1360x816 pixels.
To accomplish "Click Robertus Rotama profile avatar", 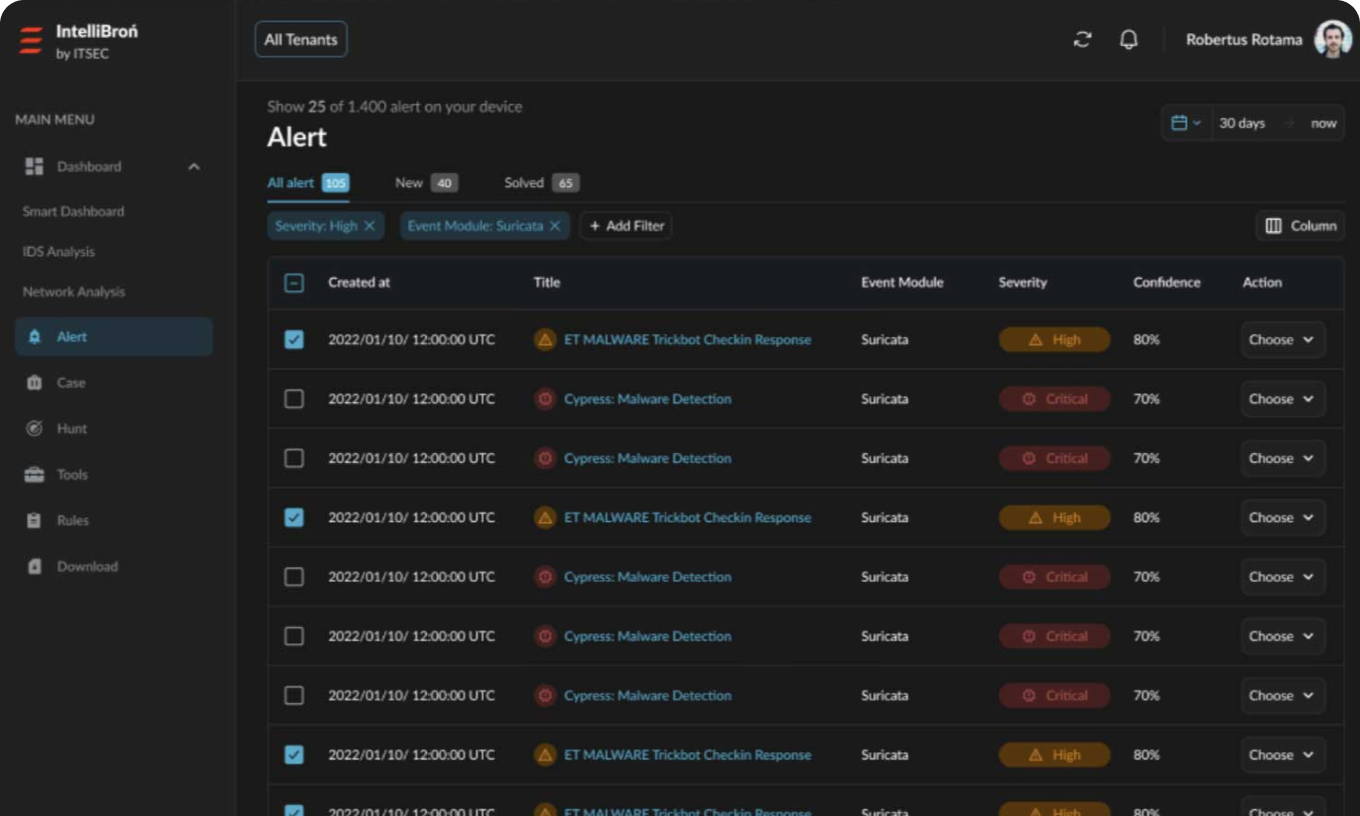I will (1332, 40).
